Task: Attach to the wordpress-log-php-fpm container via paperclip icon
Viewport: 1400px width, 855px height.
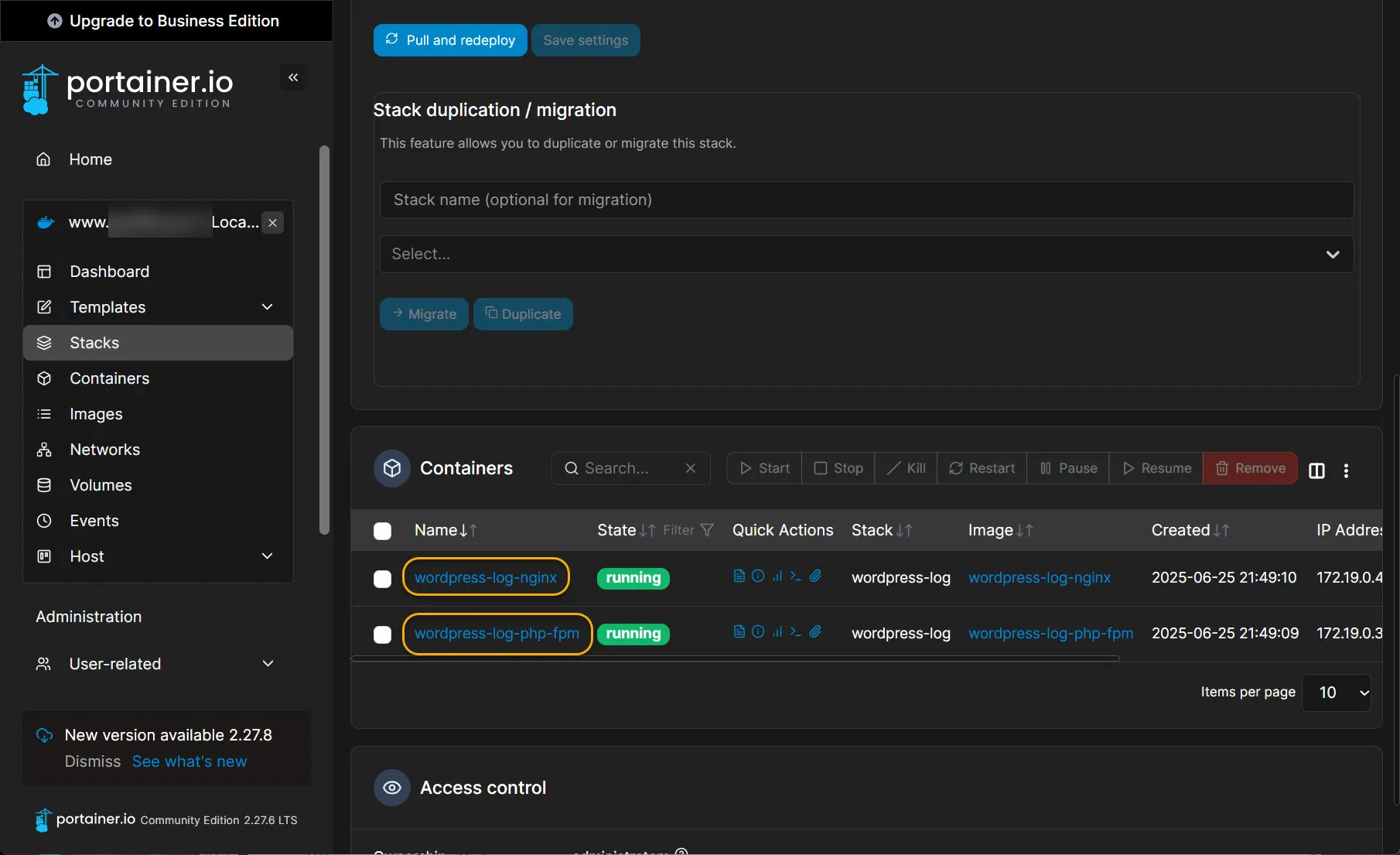Action: click(815, 632)
